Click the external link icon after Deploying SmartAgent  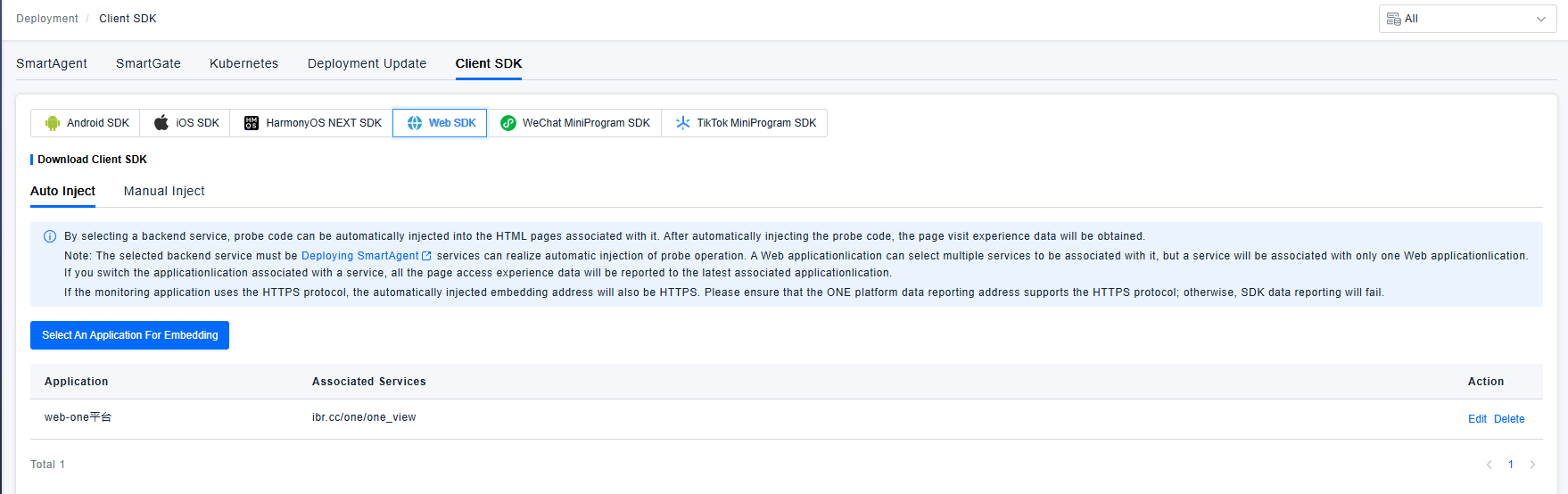(x=426, y=256)
